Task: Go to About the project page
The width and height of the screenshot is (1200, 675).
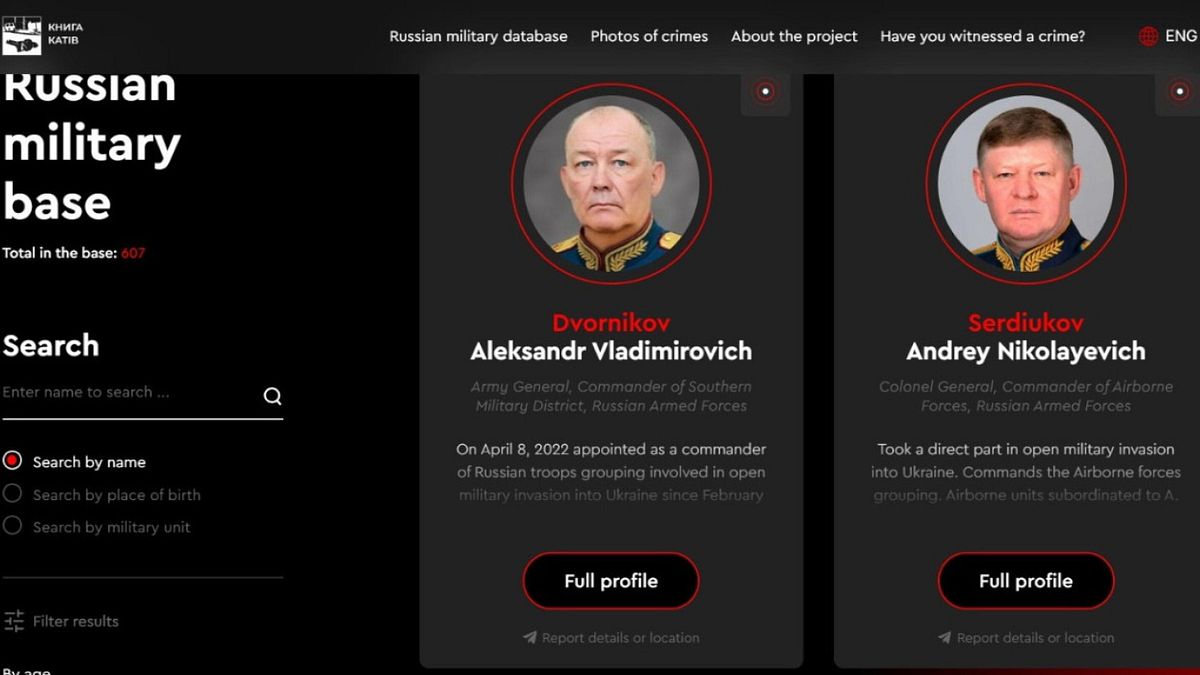Action: (794, 36)
